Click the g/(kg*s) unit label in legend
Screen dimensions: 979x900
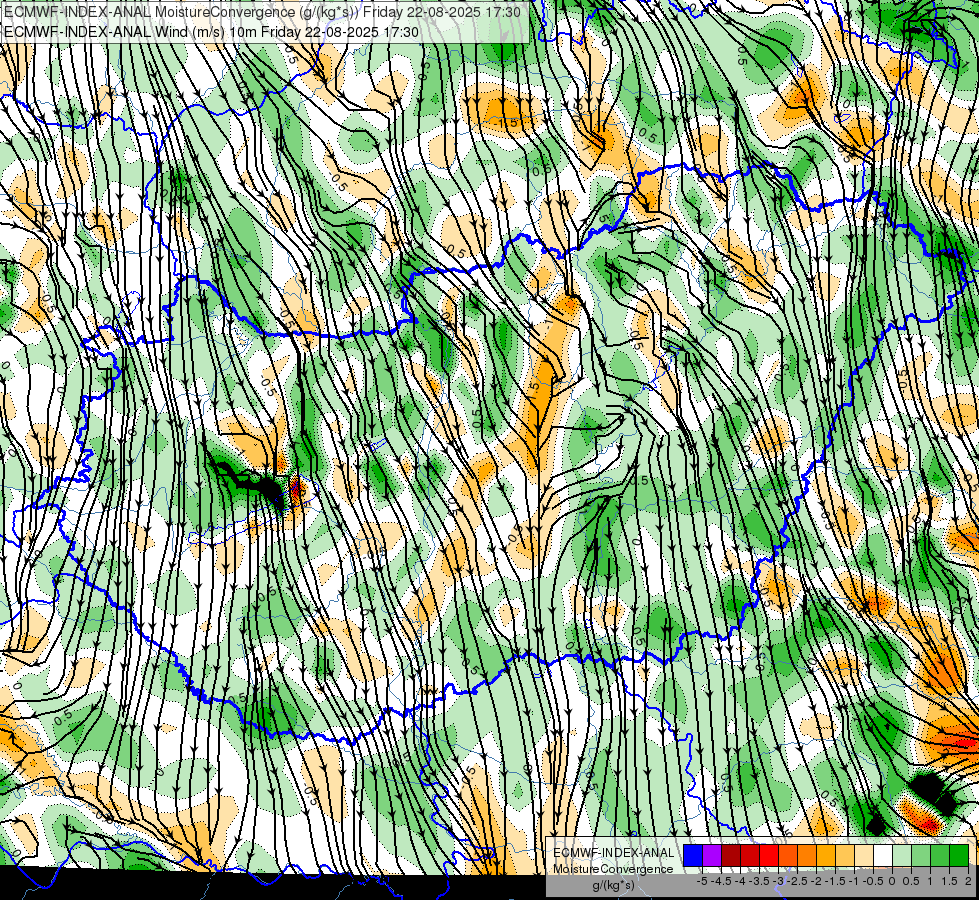(613, 886)
